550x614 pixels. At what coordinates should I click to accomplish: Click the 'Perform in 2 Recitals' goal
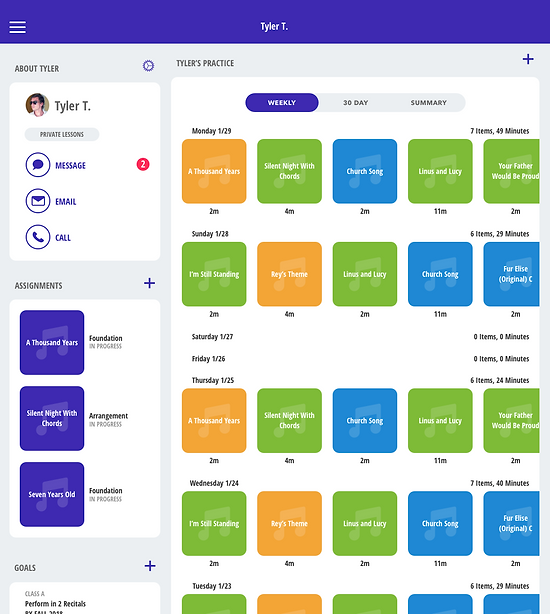pos(55,603)
